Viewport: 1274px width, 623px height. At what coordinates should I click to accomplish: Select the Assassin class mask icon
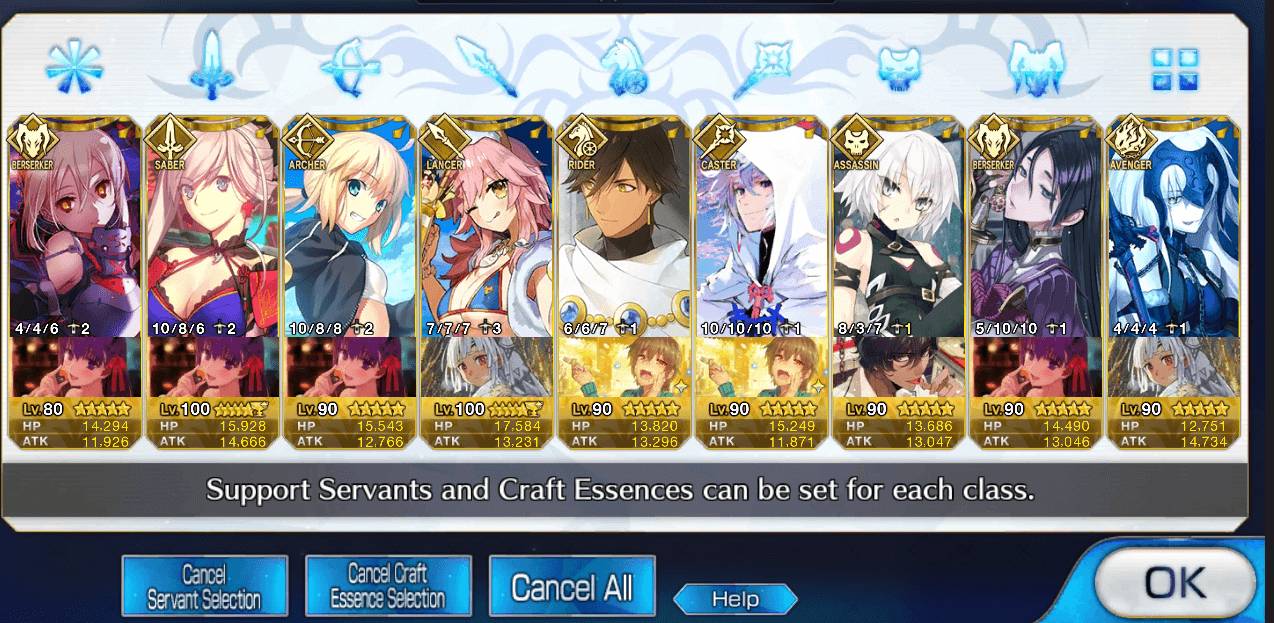coord(898,68)
